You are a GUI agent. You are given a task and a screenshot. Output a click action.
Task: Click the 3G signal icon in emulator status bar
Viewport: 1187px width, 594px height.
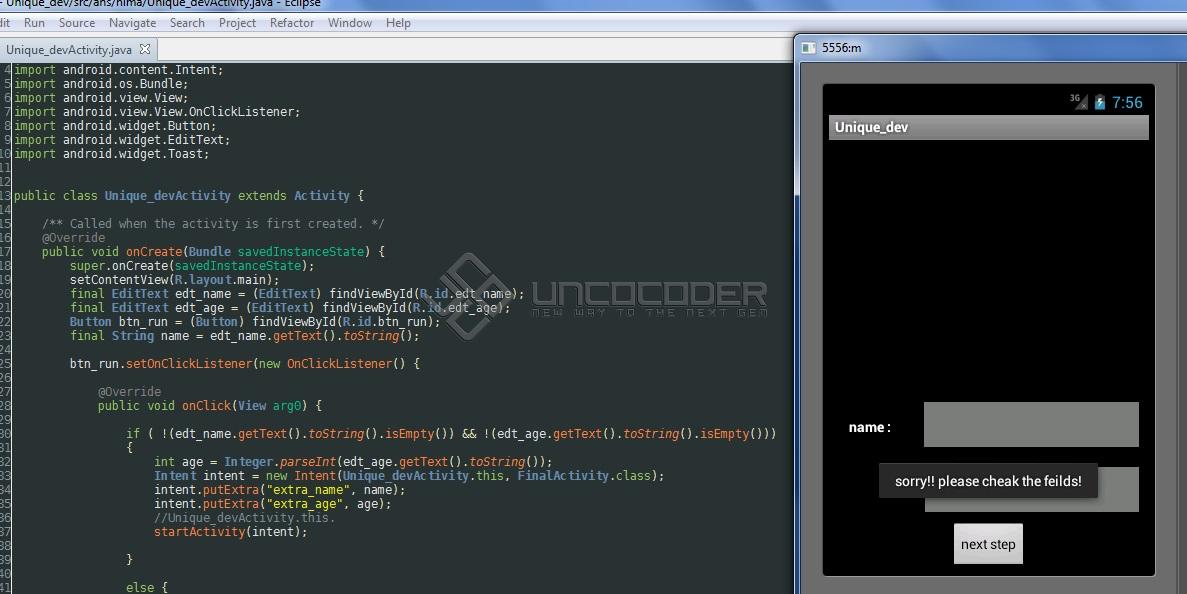tap(1078, 101)
